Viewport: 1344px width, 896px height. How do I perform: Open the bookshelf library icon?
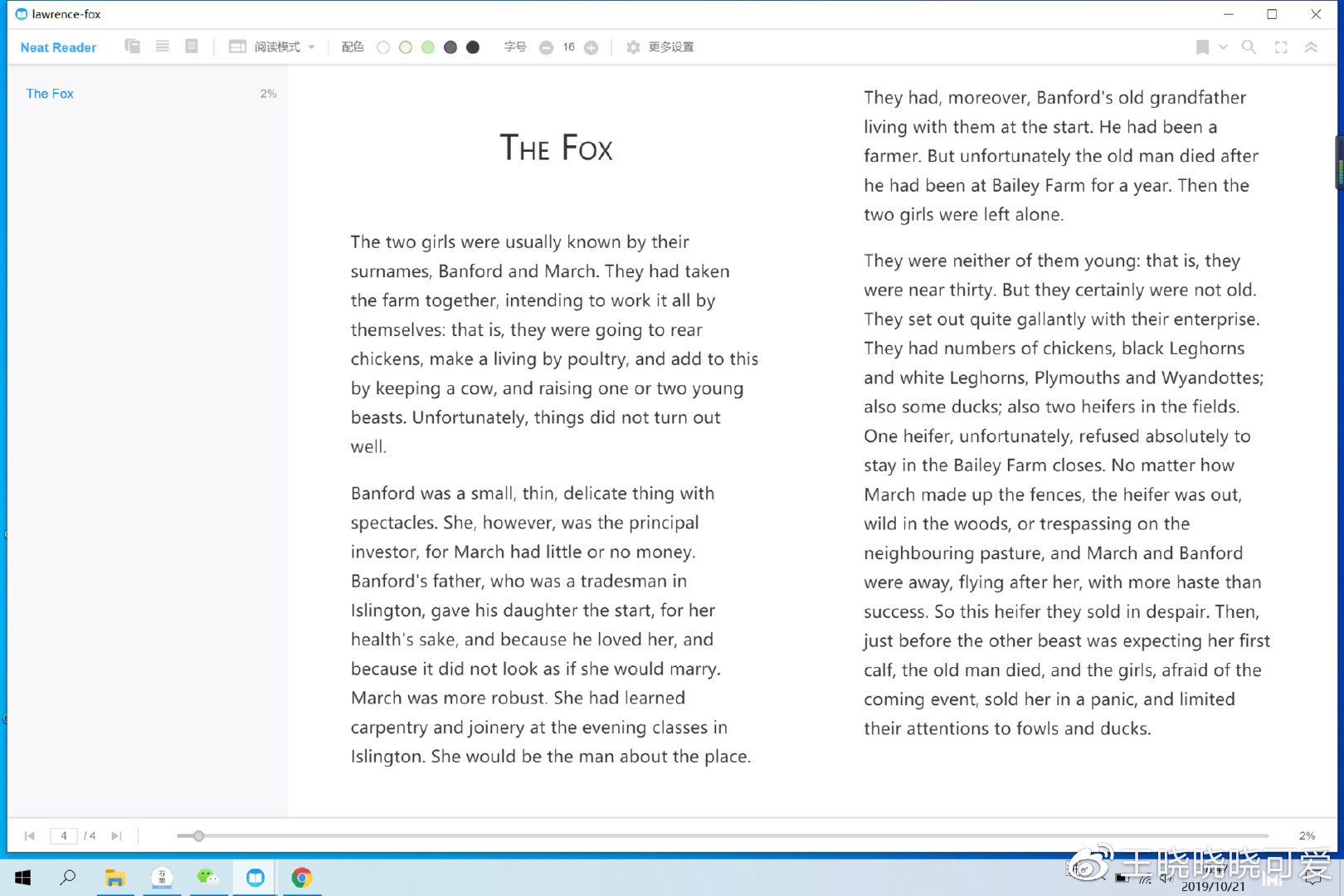pyautogui.click(x=132, y=46)
